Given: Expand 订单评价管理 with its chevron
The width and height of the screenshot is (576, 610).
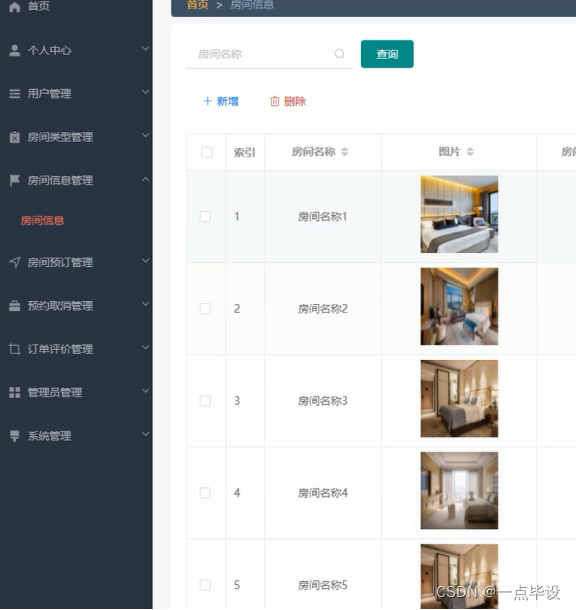Looking at the screenshot, I should click(x=145, y=347).
